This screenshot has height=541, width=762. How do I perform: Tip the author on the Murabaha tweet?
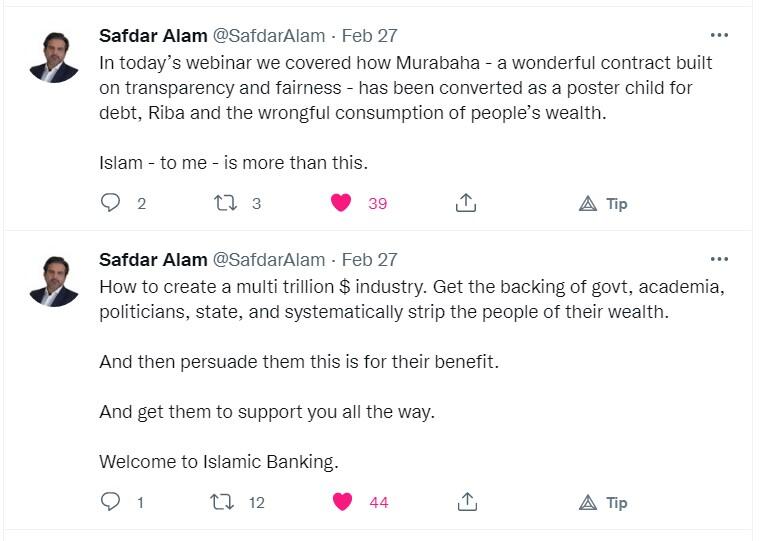pyautogui.click(x=603, y=203)
